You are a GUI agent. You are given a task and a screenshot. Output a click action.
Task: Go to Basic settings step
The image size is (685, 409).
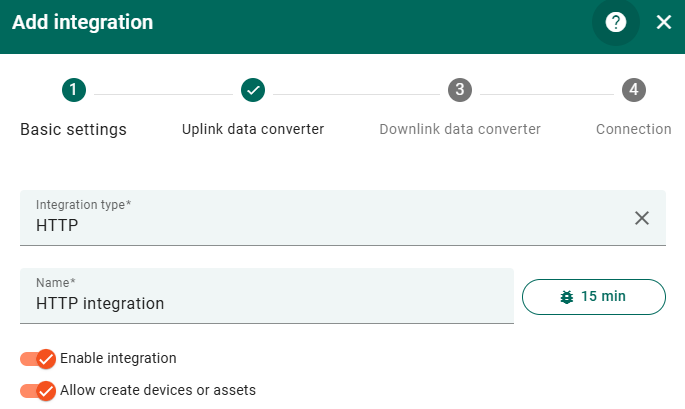73,129
